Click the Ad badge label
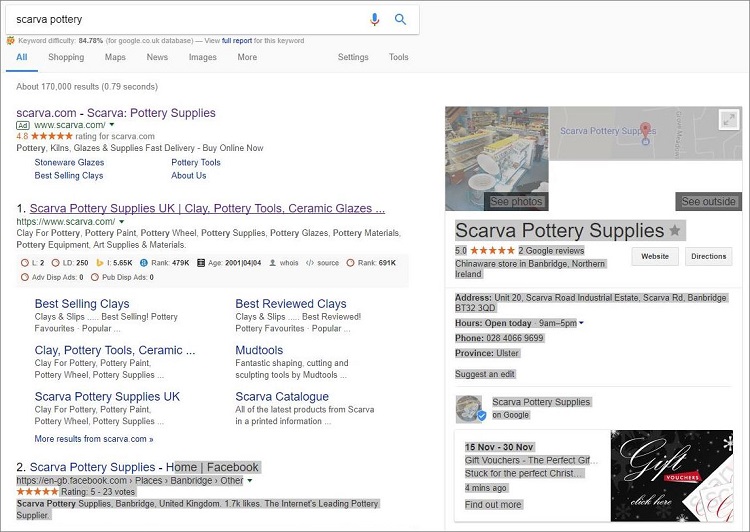The height and width of the screenshot is (532, 750). pos(22,125)
